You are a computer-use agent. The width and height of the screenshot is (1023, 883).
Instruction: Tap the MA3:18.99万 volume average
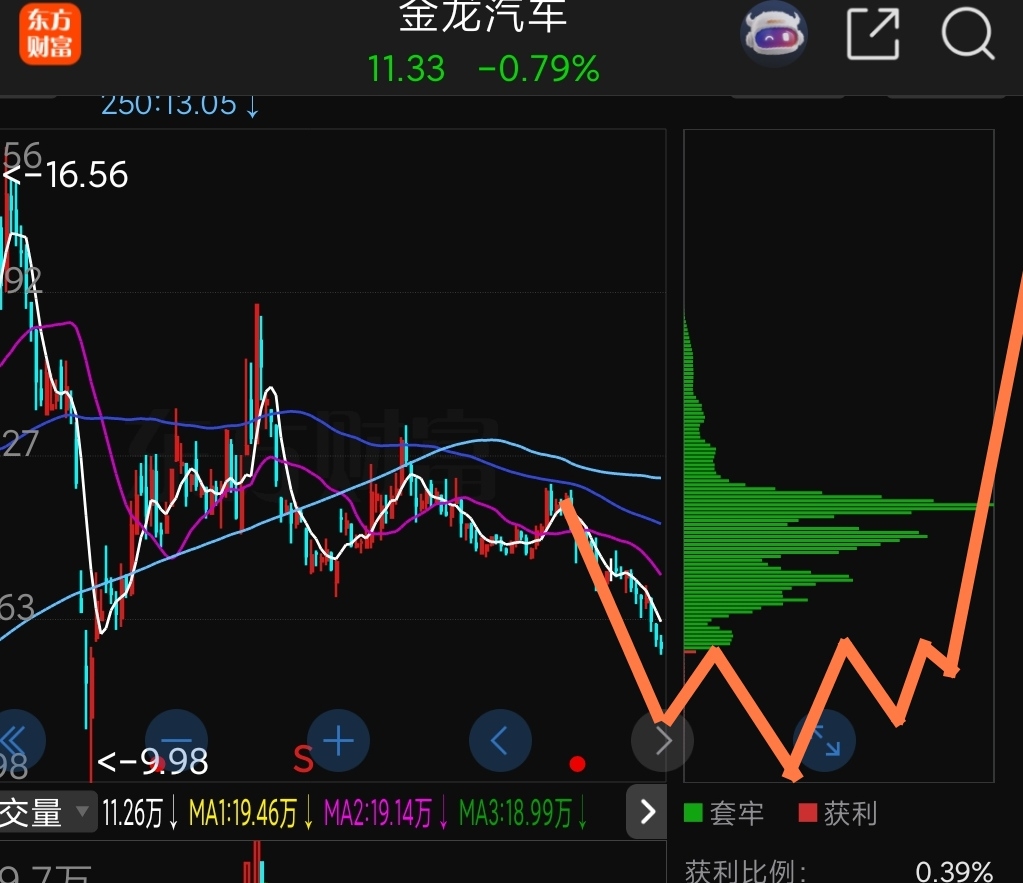(515, 813)
